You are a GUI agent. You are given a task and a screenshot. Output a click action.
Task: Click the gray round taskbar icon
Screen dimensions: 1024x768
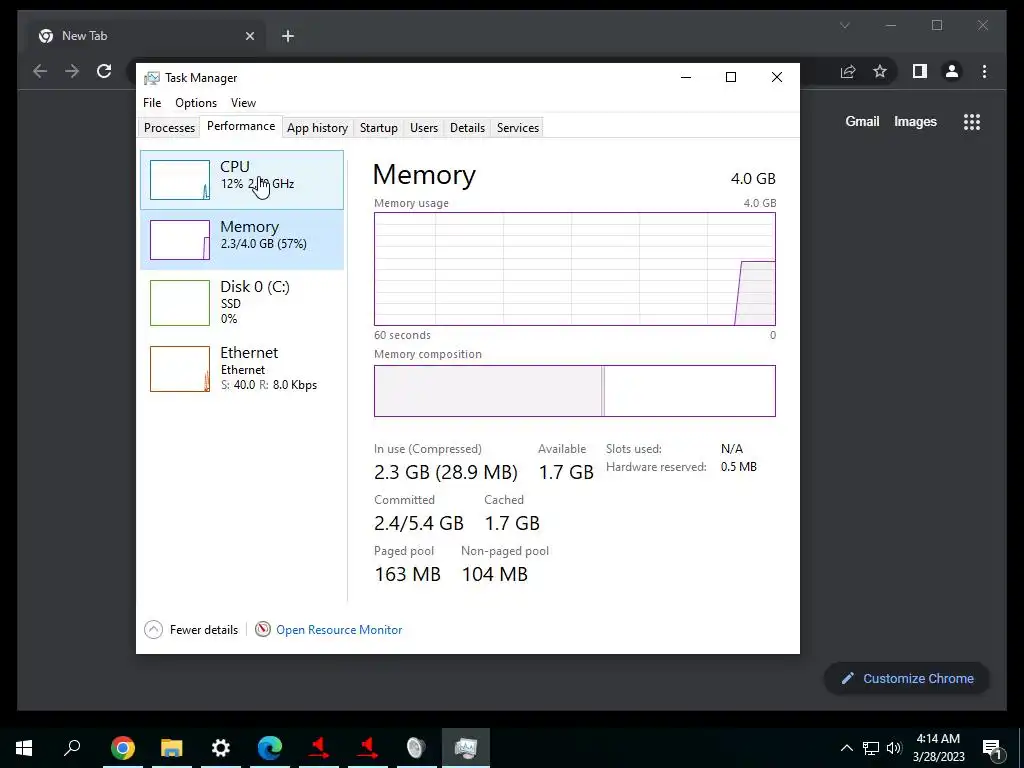coord(416,747)
